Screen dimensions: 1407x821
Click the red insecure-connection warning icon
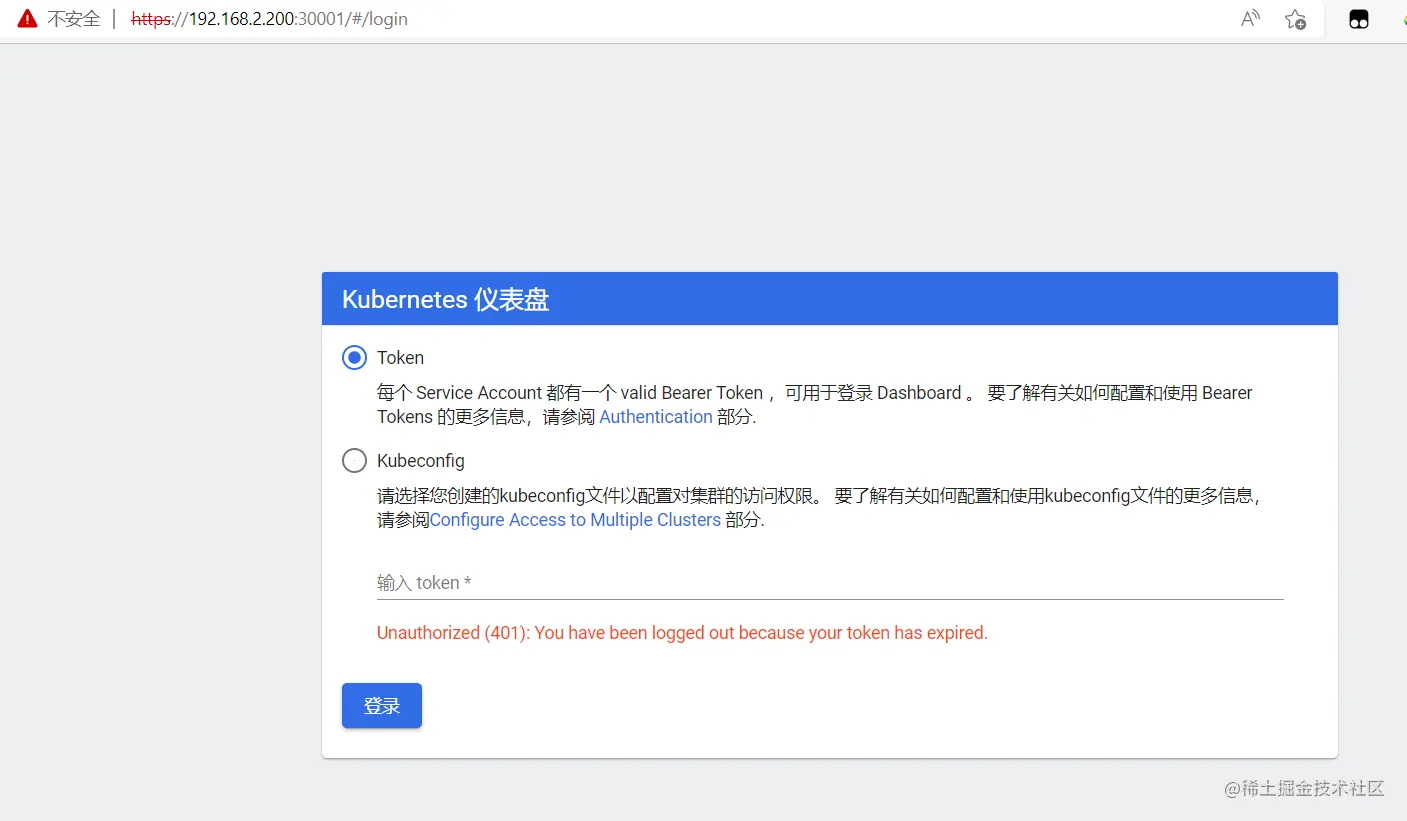[27, 19]
